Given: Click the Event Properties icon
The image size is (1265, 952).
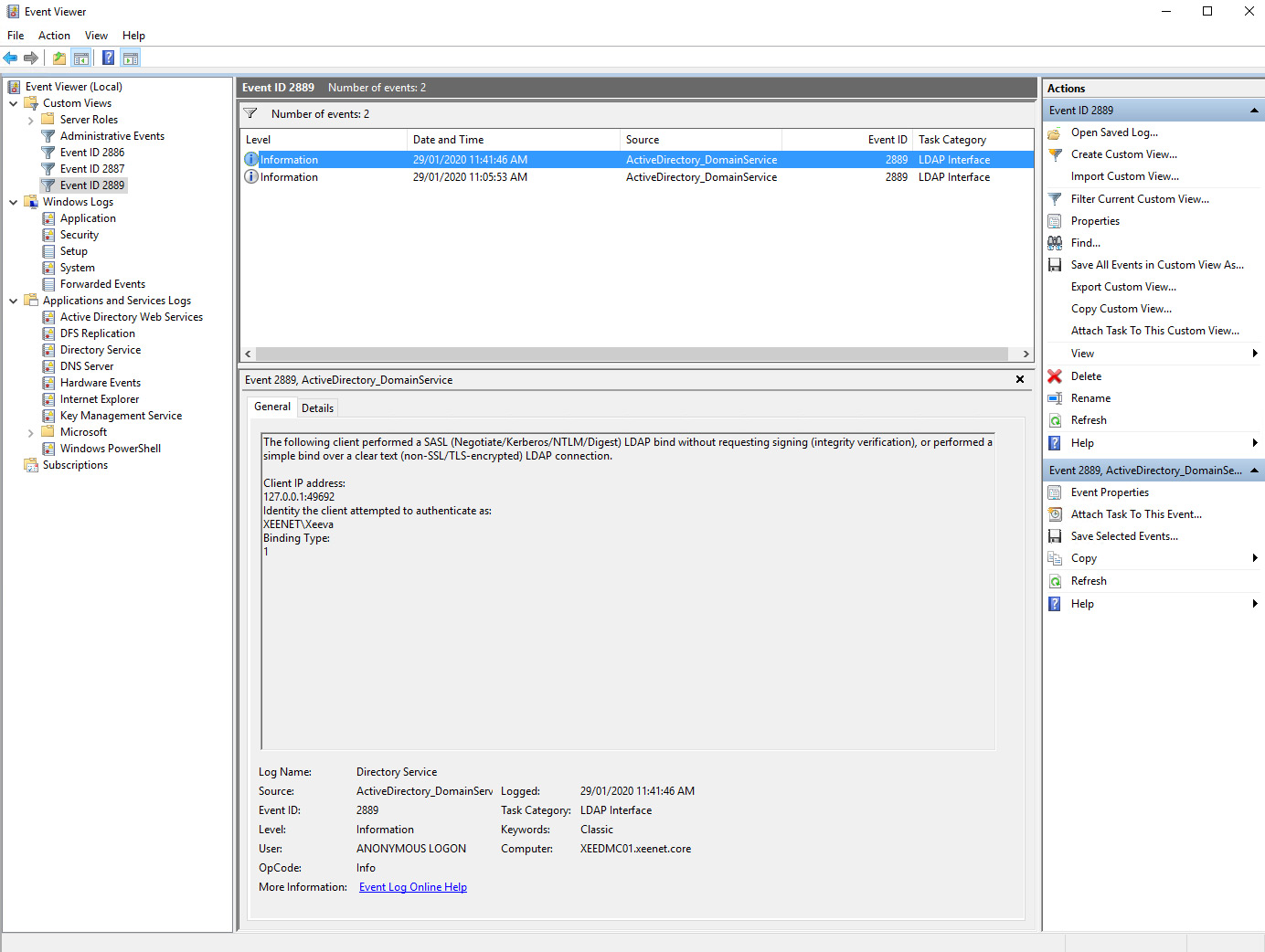Looking at the screenshot, I should (x=1055, y=492).
